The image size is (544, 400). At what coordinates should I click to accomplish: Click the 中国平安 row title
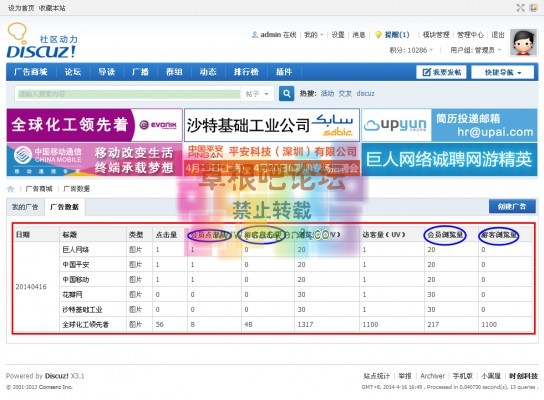click(76, 264)
